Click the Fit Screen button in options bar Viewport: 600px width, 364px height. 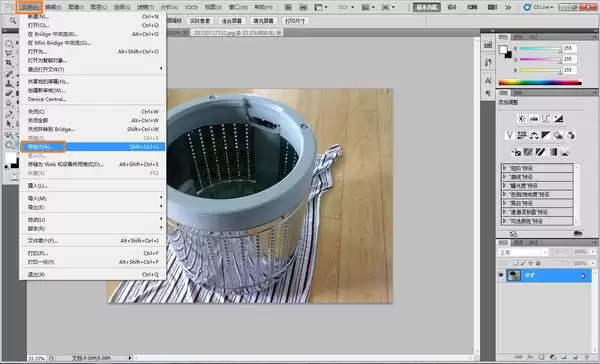pos(232,21)
